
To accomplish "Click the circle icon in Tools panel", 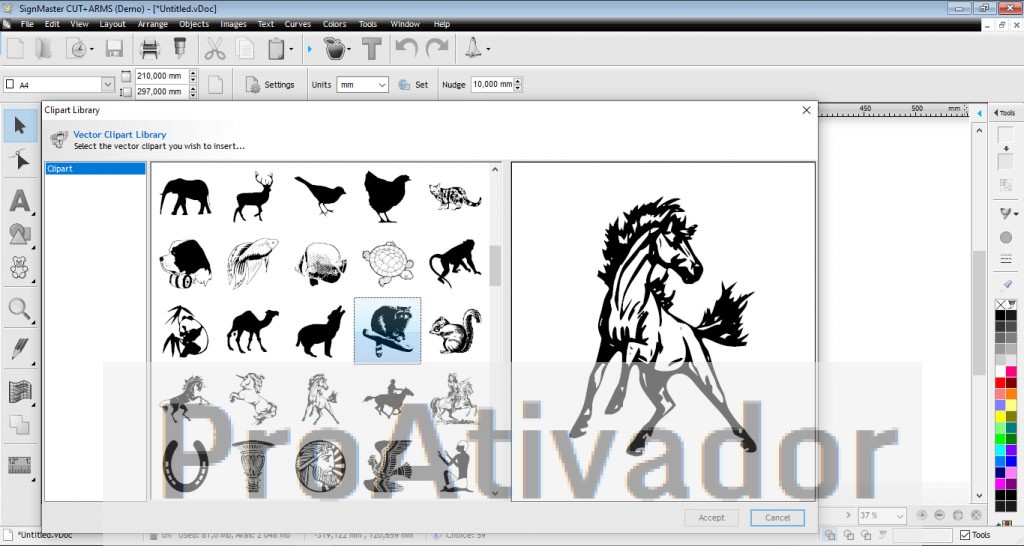I will 1006,238.
